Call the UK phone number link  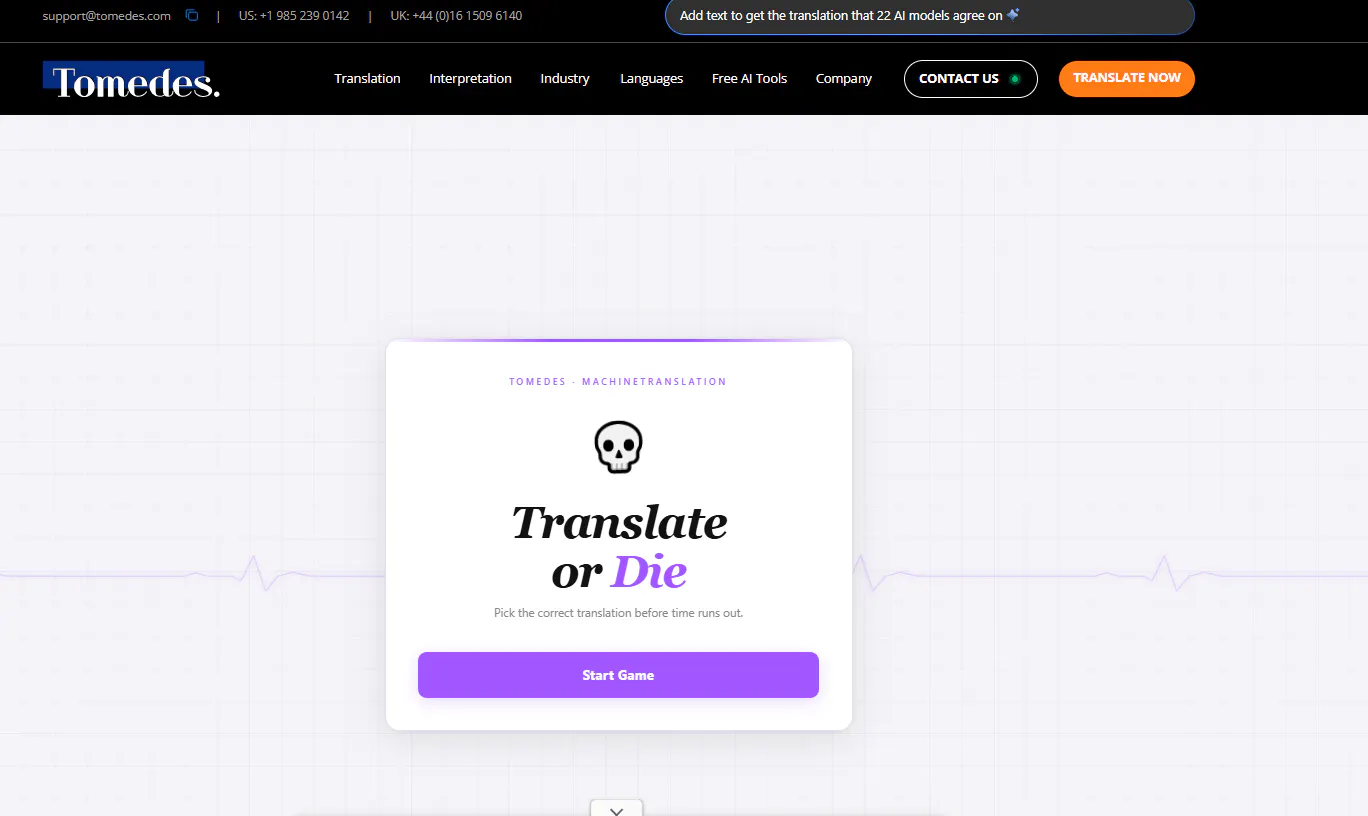(456, 16)
